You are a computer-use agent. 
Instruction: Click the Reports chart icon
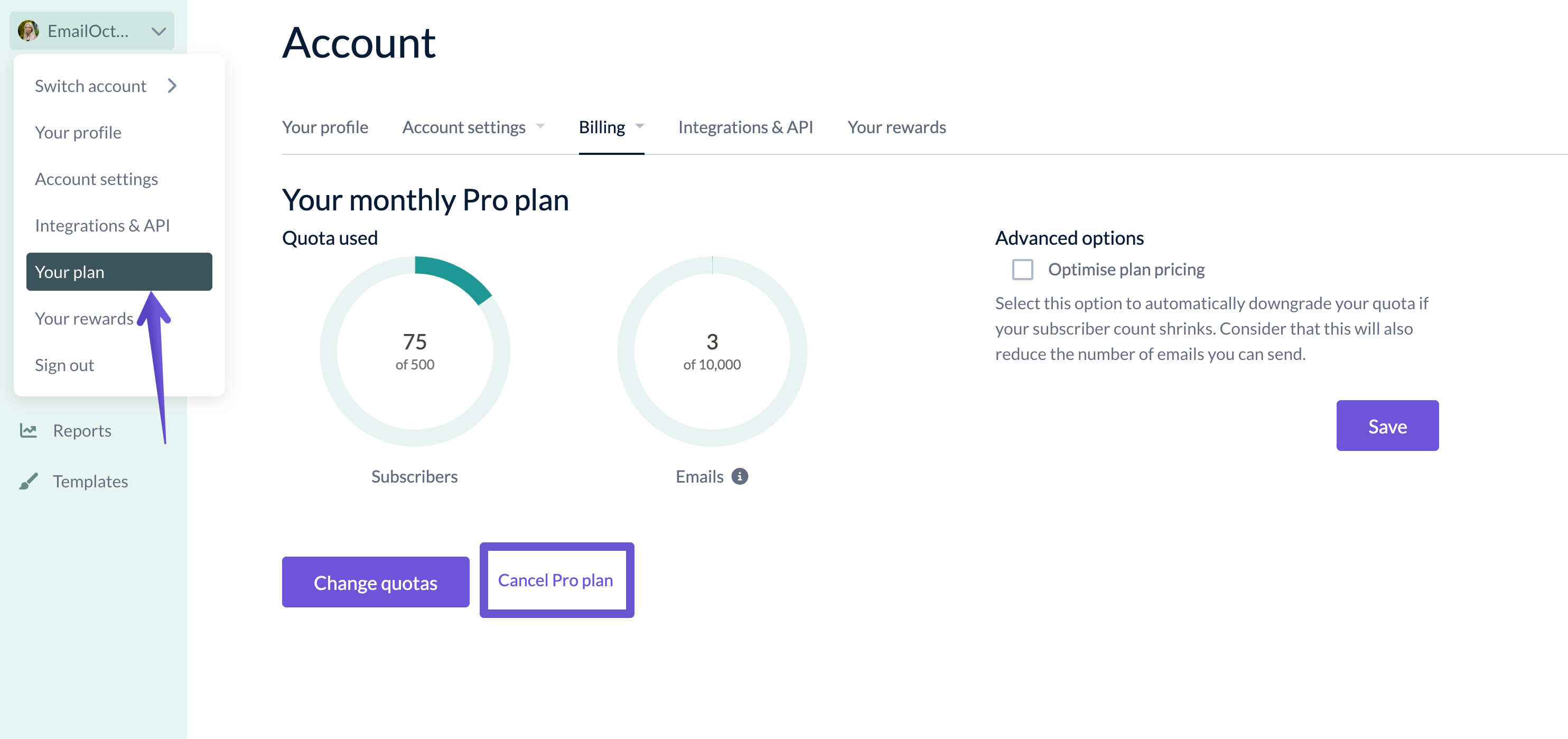tap(28, 431)
